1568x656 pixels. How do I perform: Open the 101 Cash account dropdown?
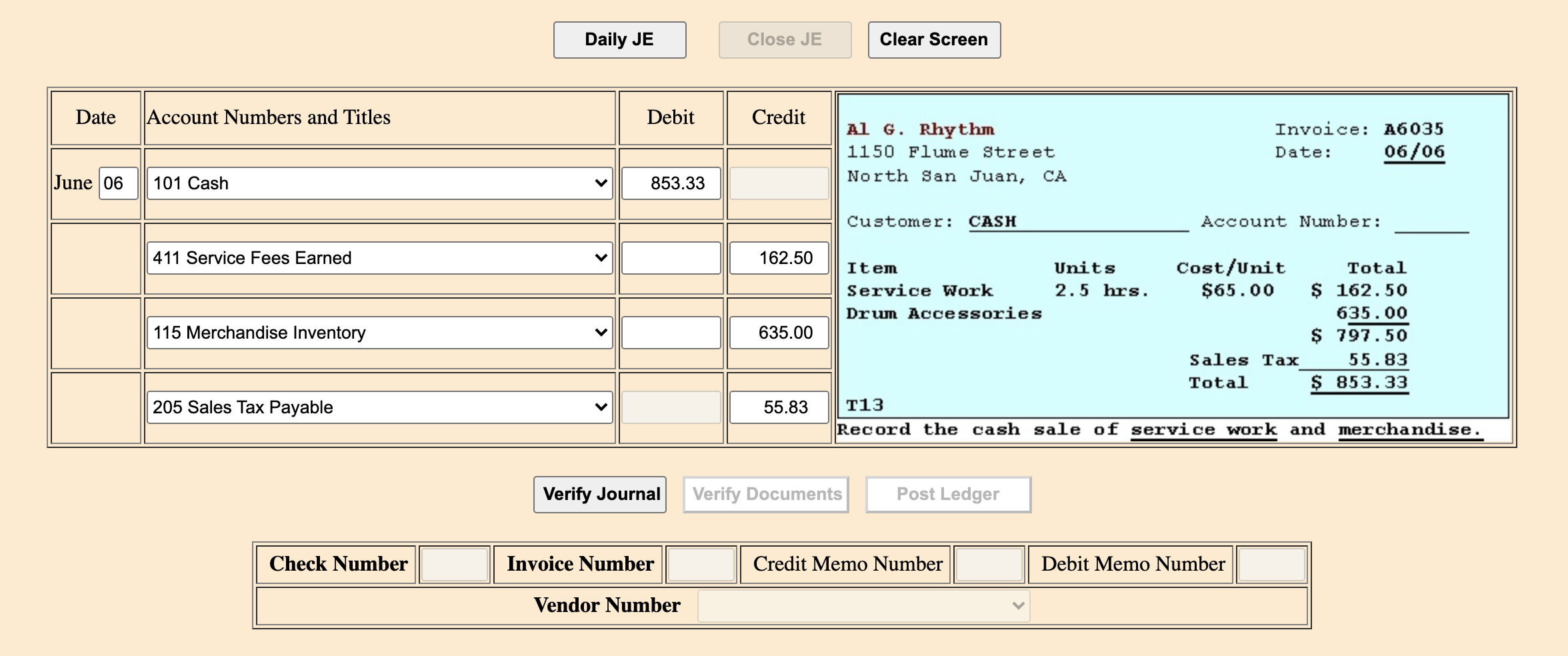380,183
